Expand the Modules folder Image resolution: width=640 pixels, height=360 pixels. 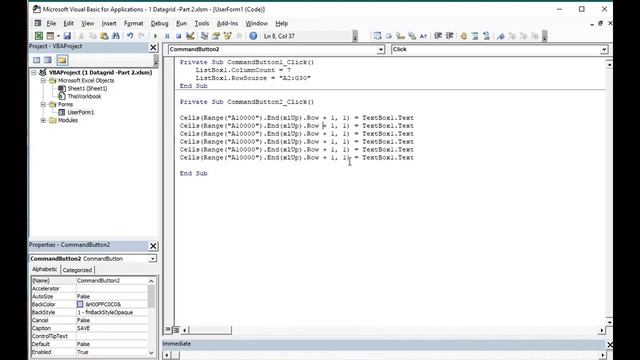pyautogui.click(x=43, y=120)
